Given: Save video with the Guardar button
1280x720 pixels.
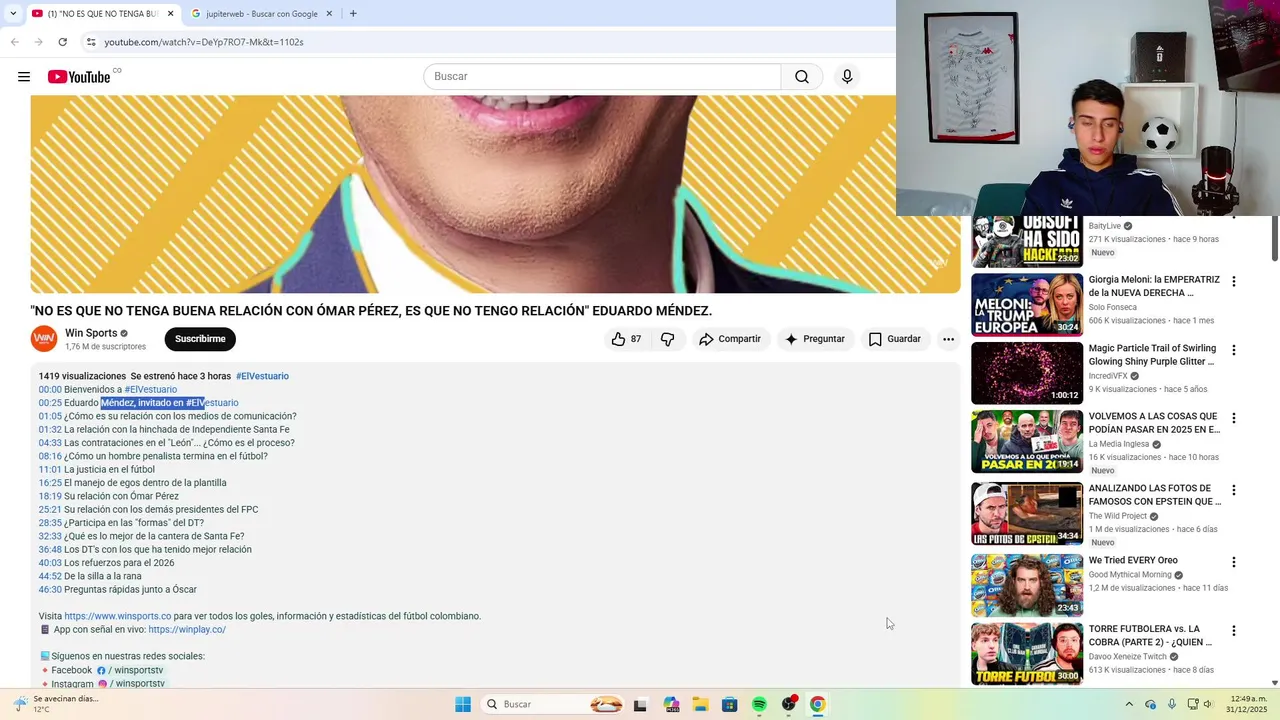Looking at the screenshot, I should click(894, 339).
